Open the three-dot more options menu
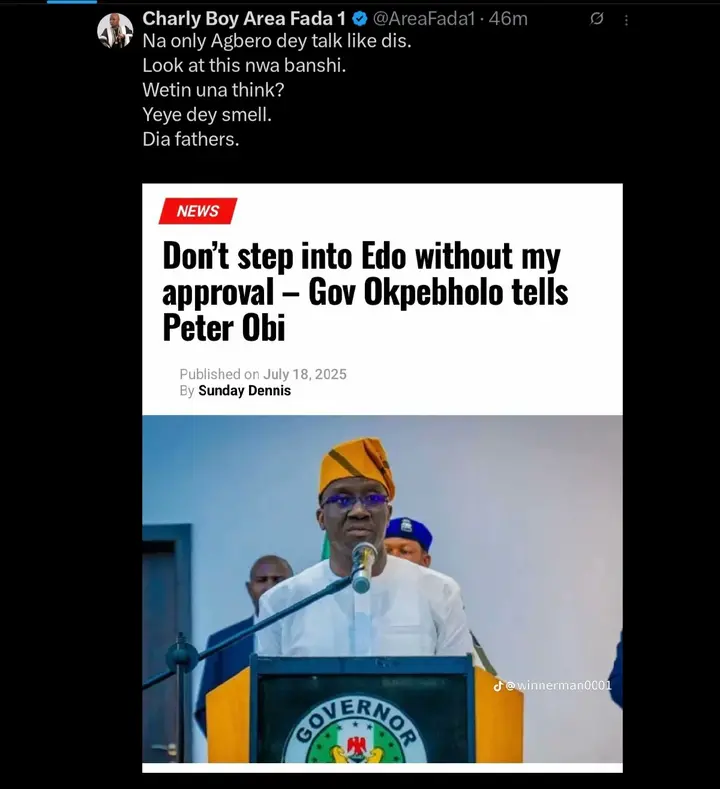This screenshot has height=789, width=720. [626, 20]
